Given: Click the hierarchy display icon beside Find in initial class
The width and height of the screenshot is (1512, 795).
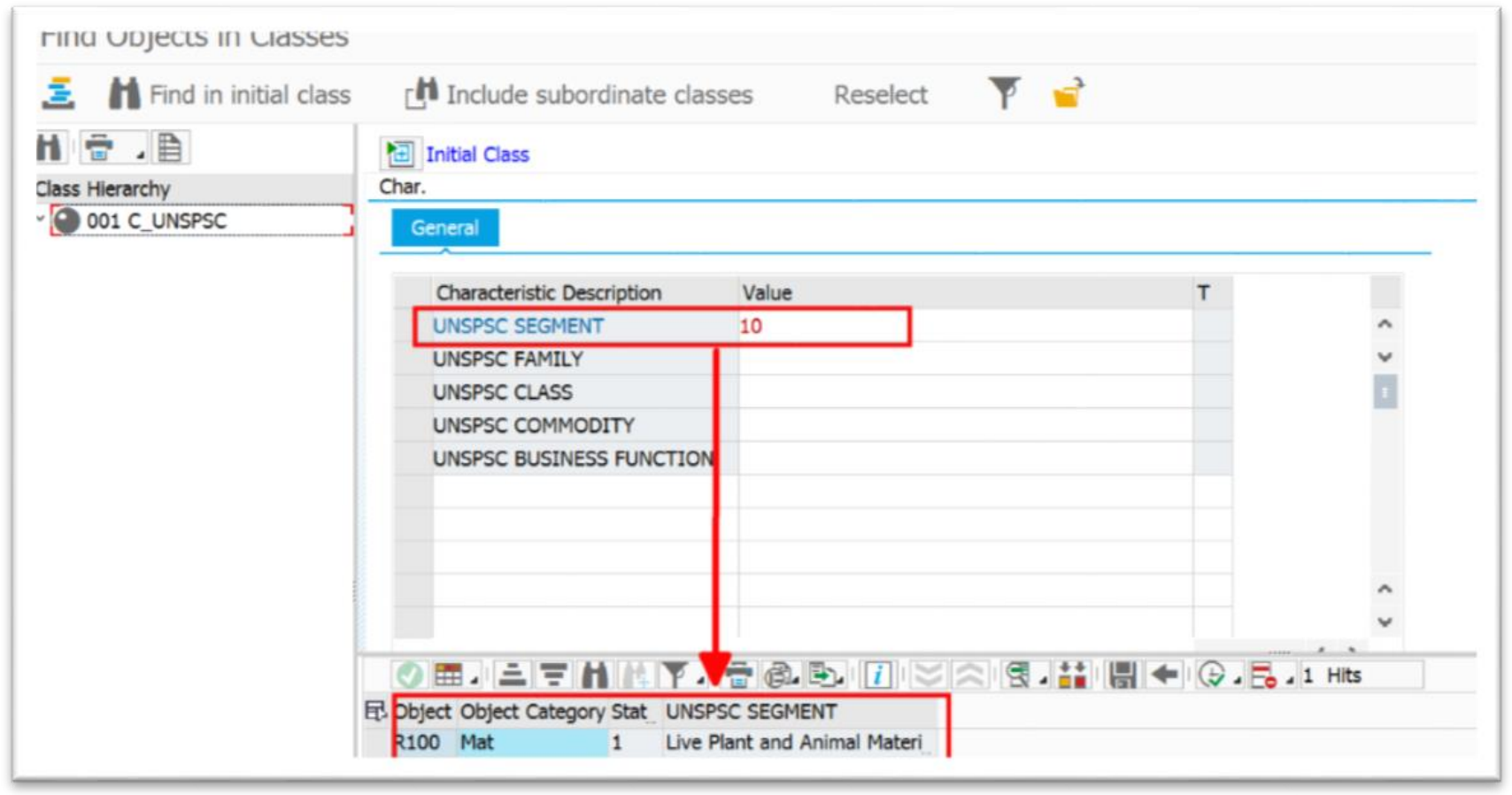Looking at the screenshot, I should click(x=58, y=93).
